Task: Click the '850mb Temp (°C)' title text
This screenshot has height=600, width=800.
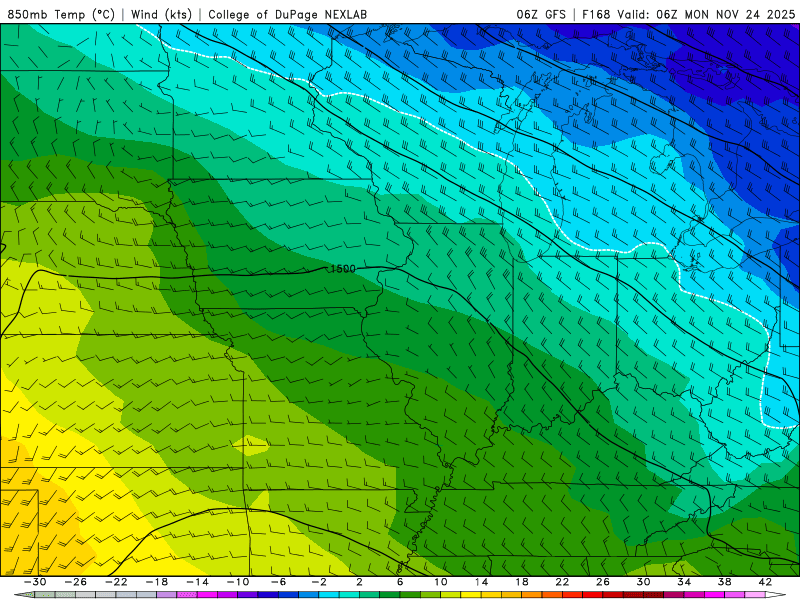Action: click(x=61, y=14)
